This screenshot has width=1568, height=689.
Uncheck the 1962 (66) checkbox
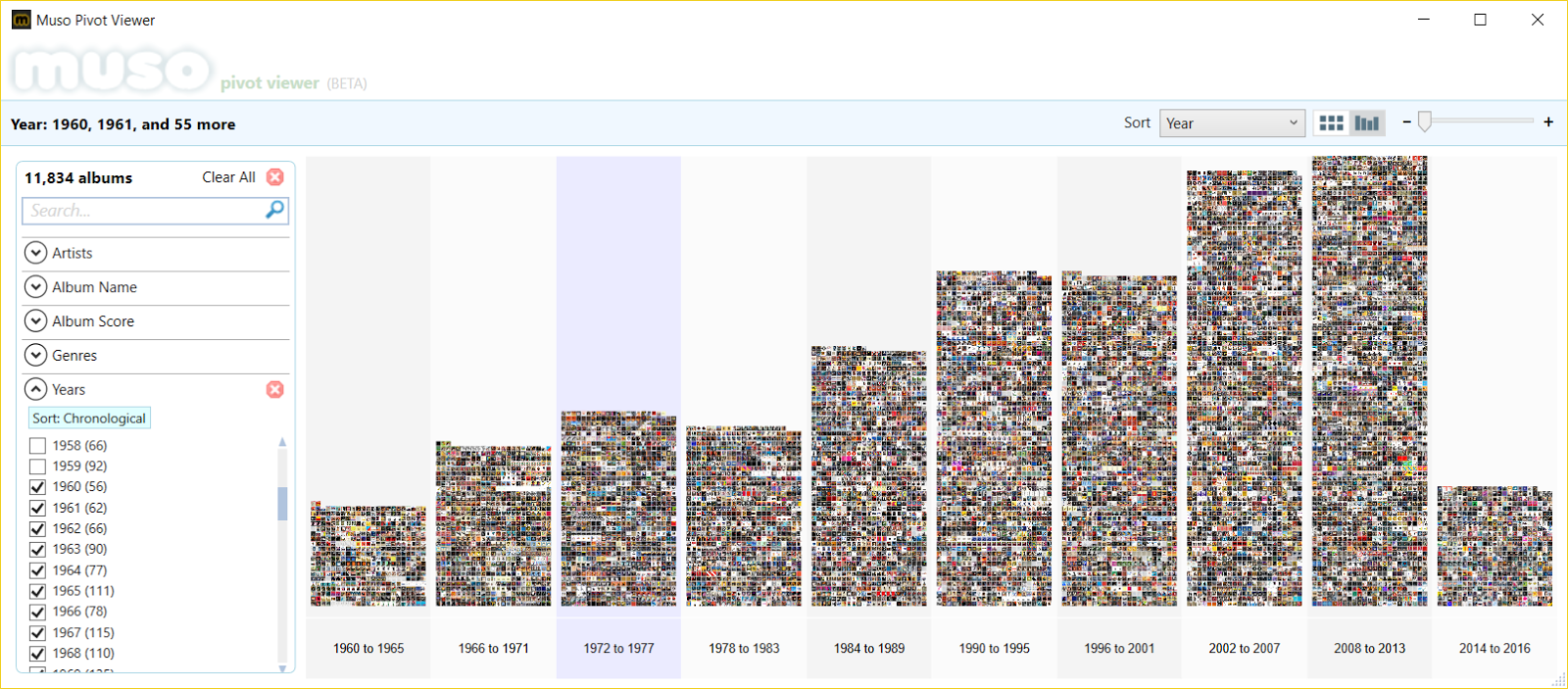pos(37,528)
